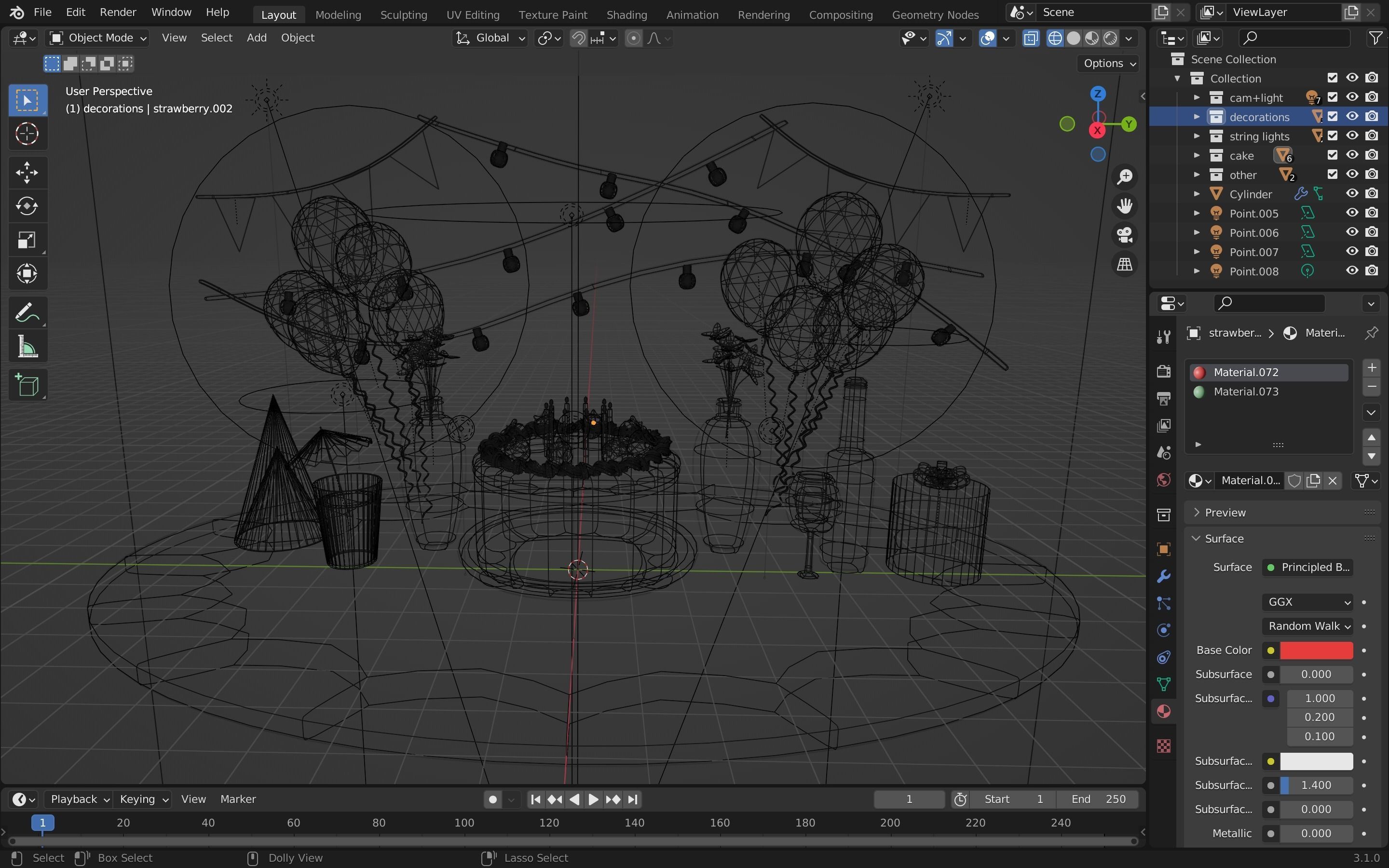Open the Texture properties tab
Screen dimensions: 1389x868
[1163, 746]
